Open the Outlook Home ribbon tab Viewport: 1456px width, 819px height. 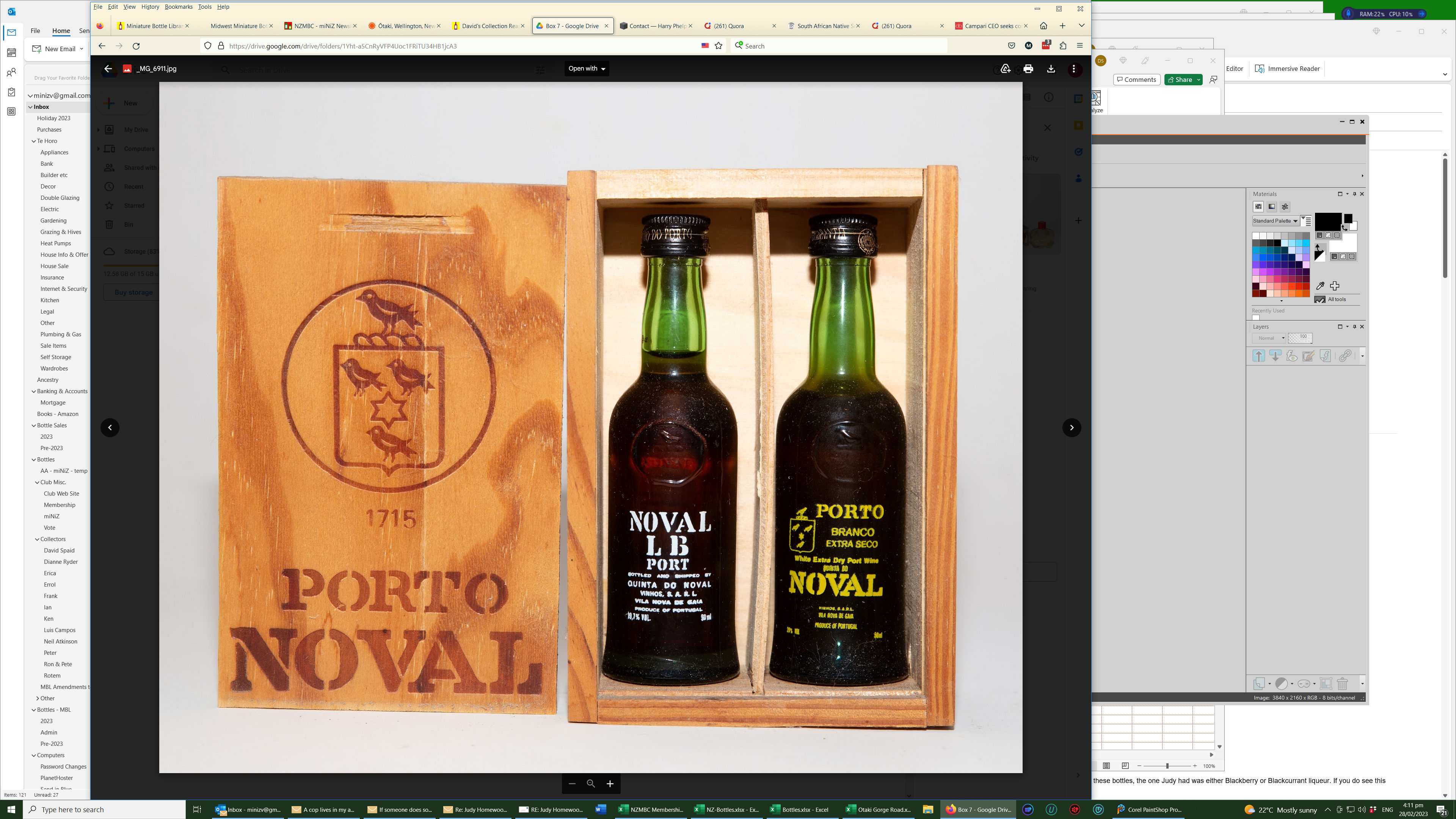61,30
